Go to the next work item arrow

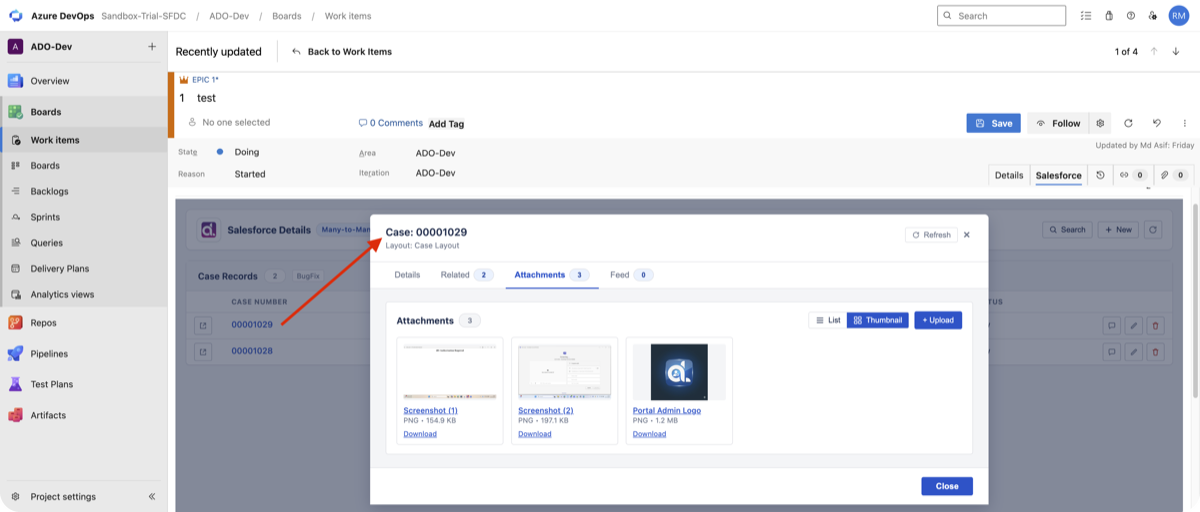(1176, 51)
